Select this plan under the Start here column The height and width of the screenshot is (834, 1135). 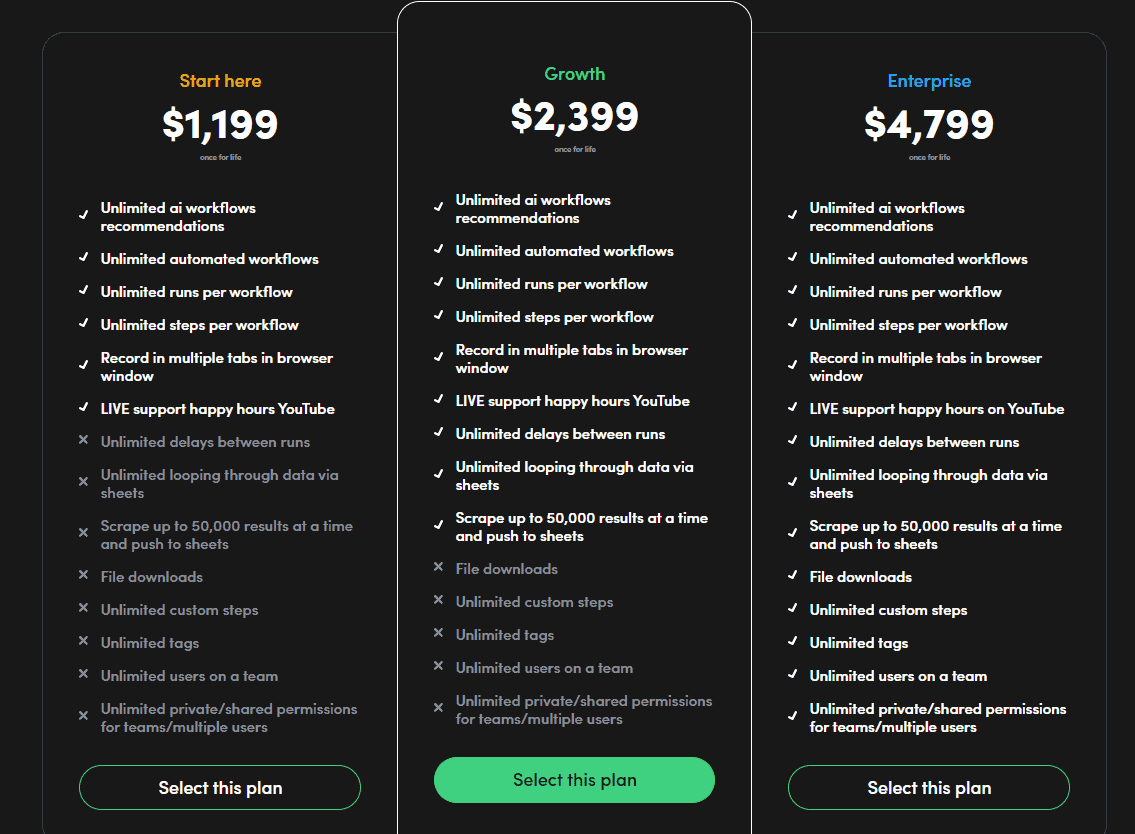(x=219, y=787)
